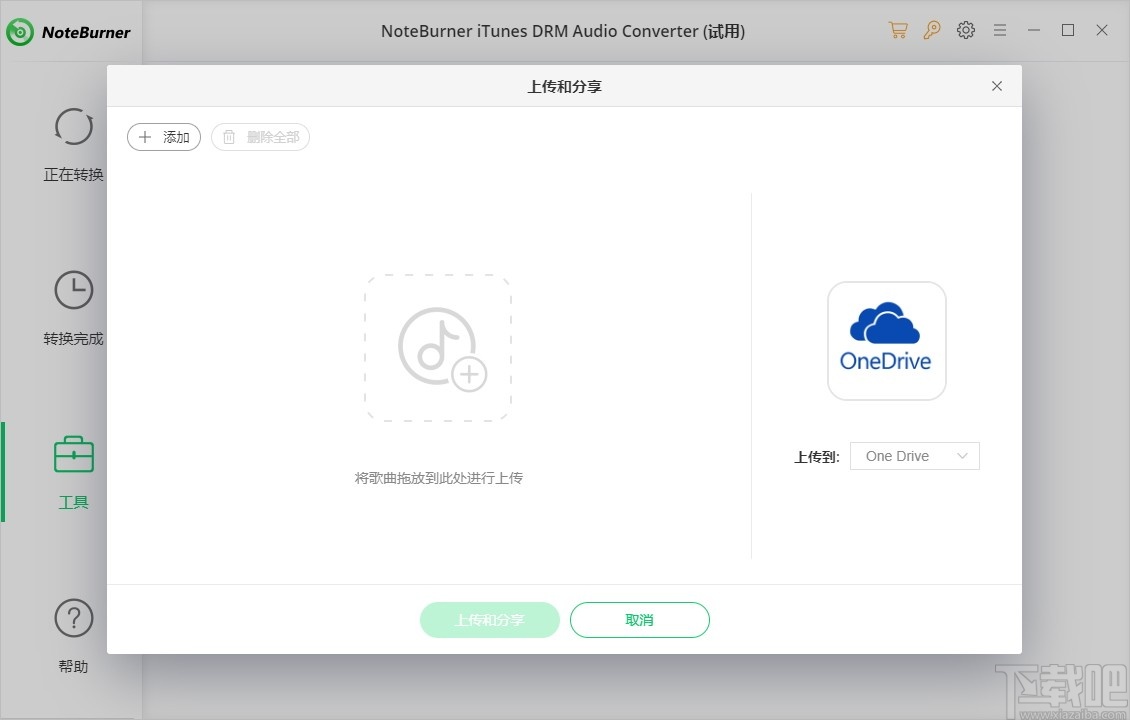
Task: Select the 工具 toolbox icon in sidebar
Action: tap(73, 455)
